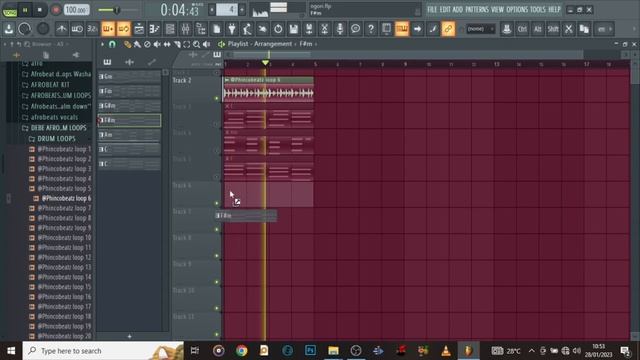The width and height of the screenshot is (640, 360).
Task: Expand the AFROBEAT KIT folder
Action: coord(46,84)
